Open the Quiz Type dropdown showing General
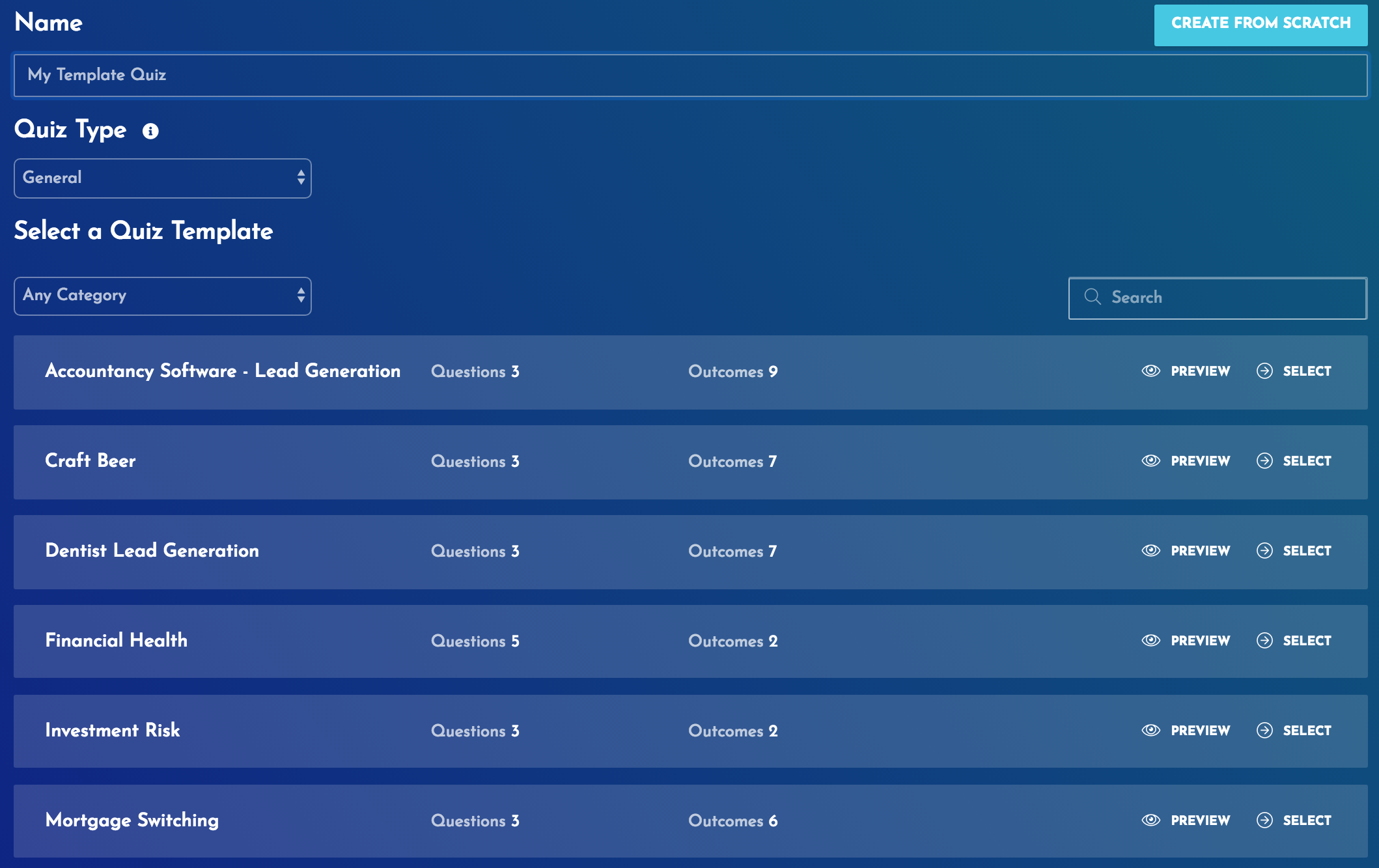 162,178
